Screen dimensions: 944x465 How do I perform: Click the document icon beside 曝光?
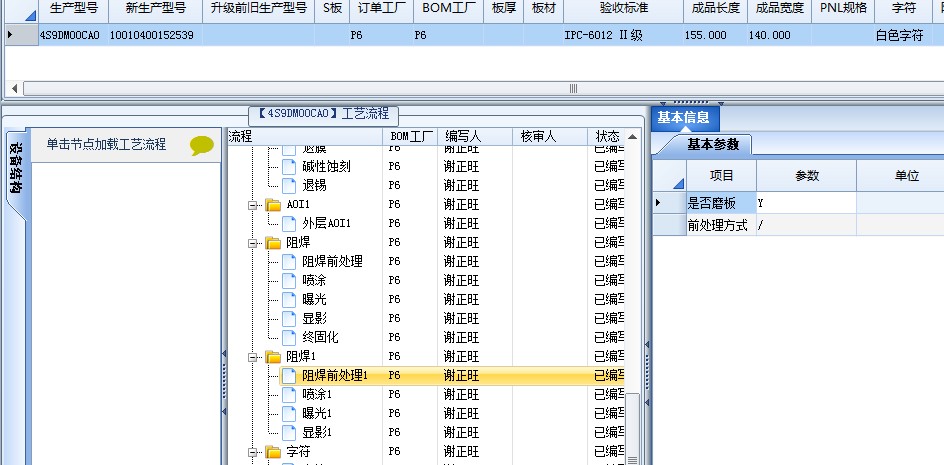tap(290, 299)
